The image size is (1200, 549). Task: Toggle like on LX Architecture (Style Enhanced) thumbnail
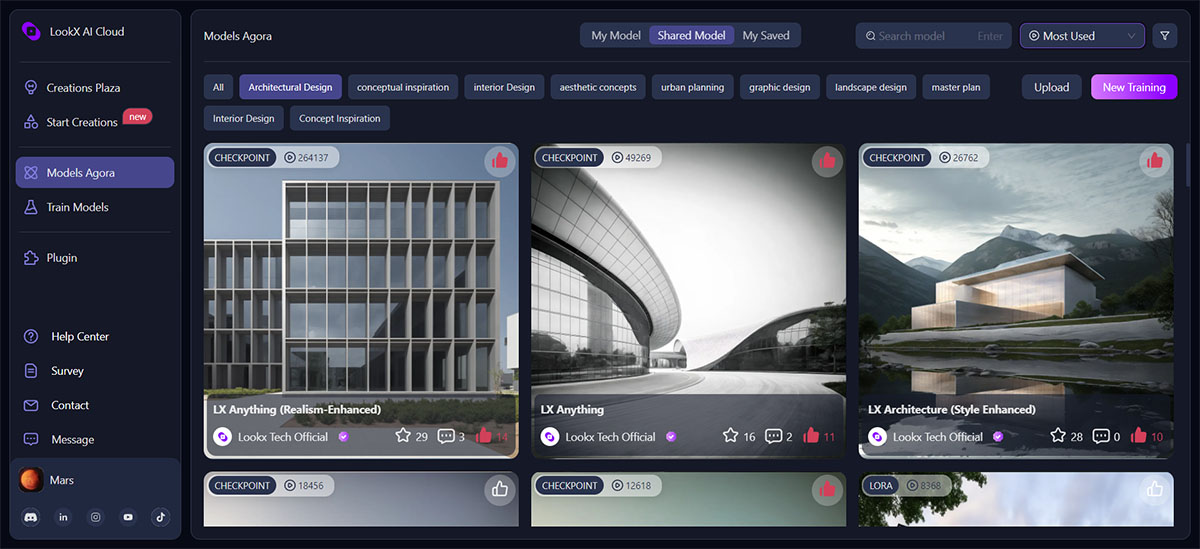1155,160
